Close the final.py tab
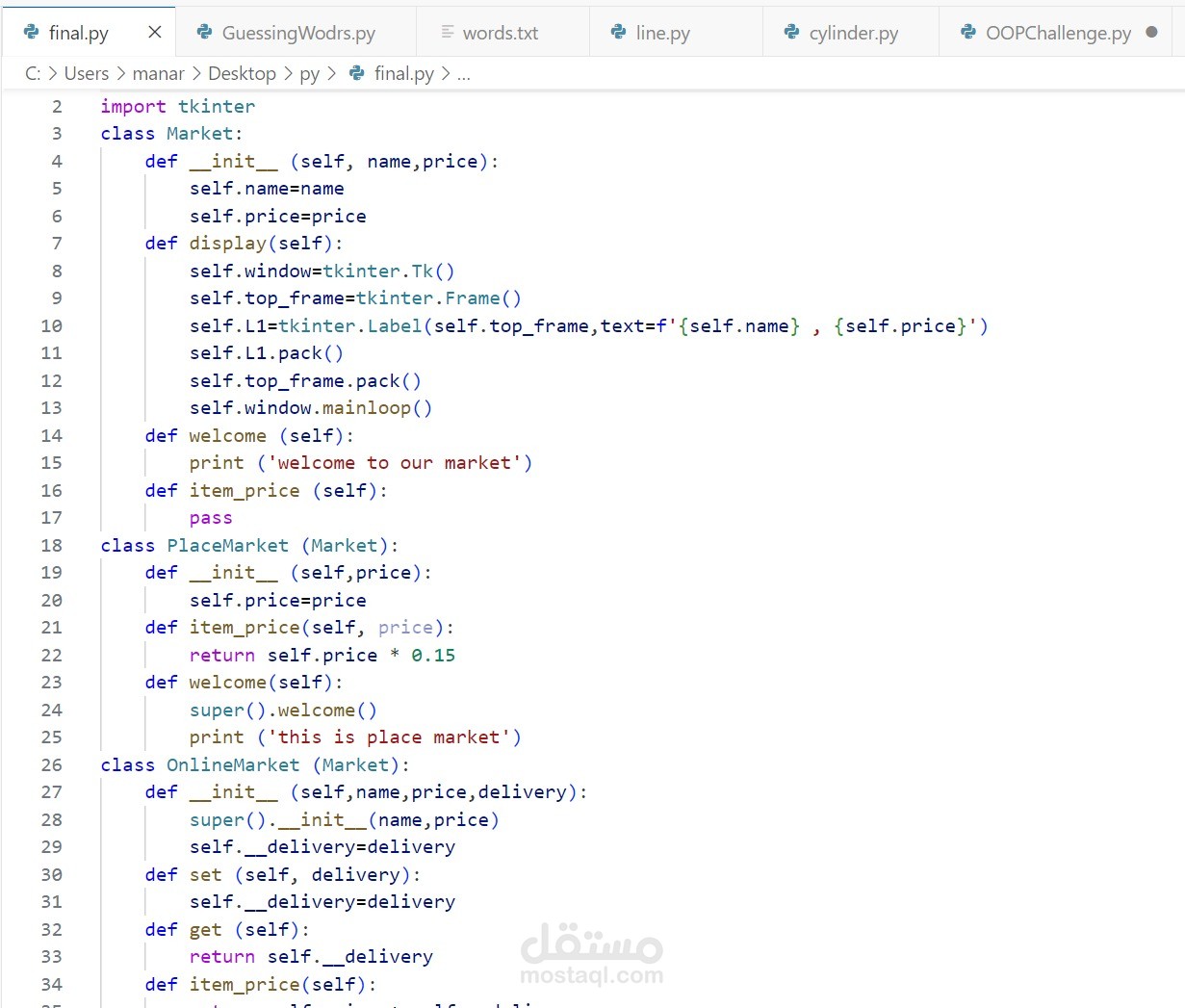Viewport: 1185px width, 1008px height. (x=154, y=33)
